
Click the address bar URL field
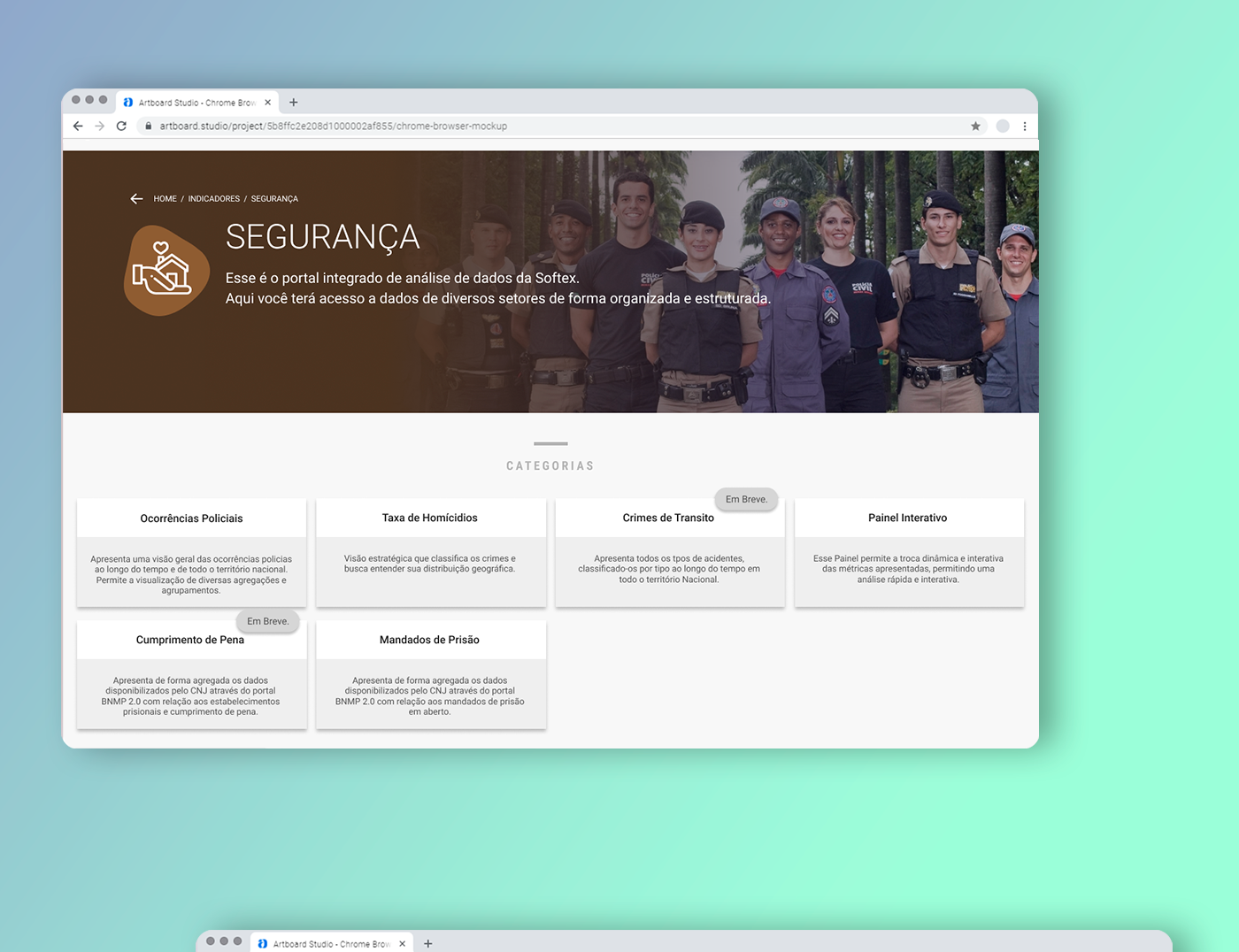[562, 127]
